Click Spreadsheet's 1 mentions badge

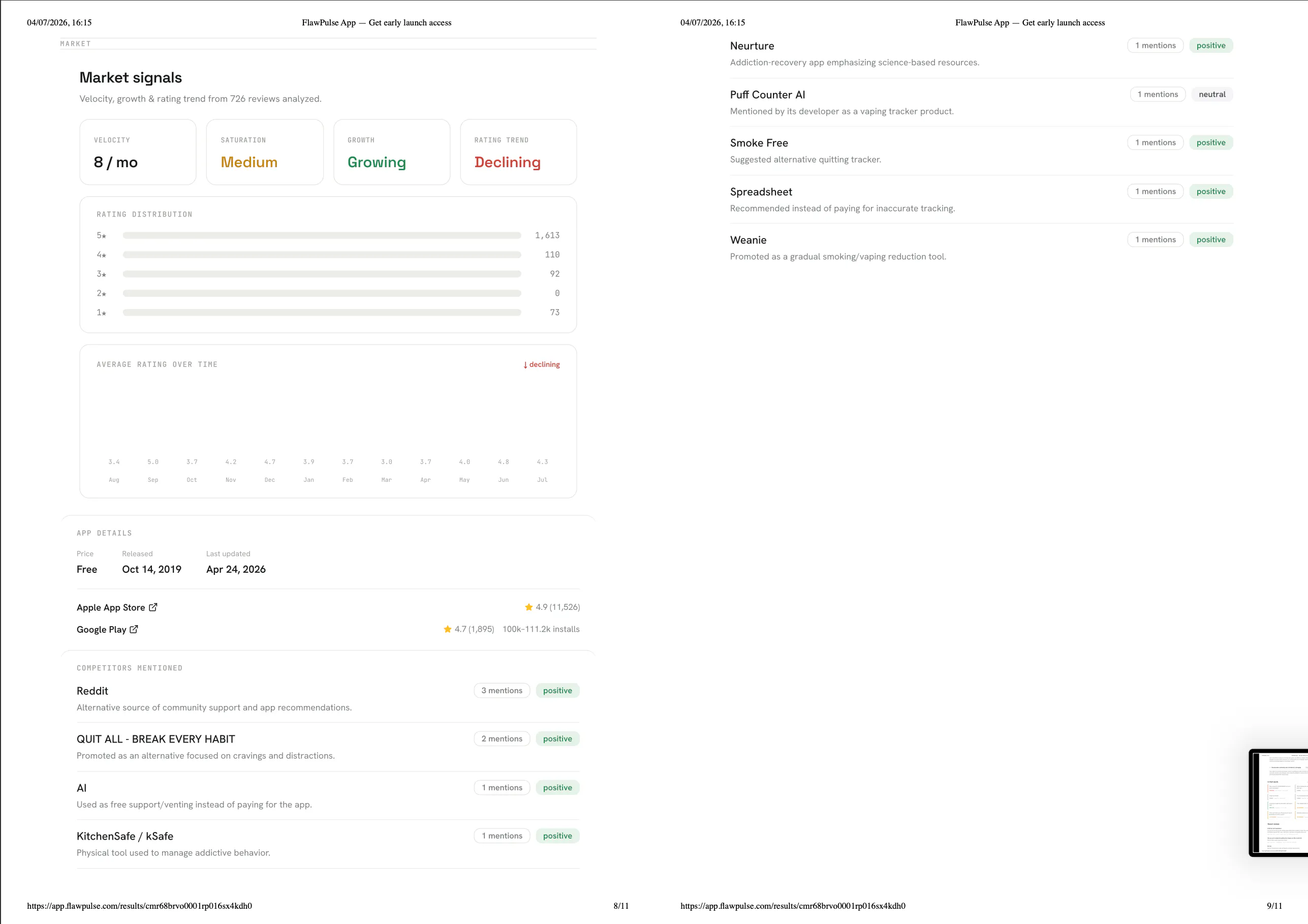1156,192
